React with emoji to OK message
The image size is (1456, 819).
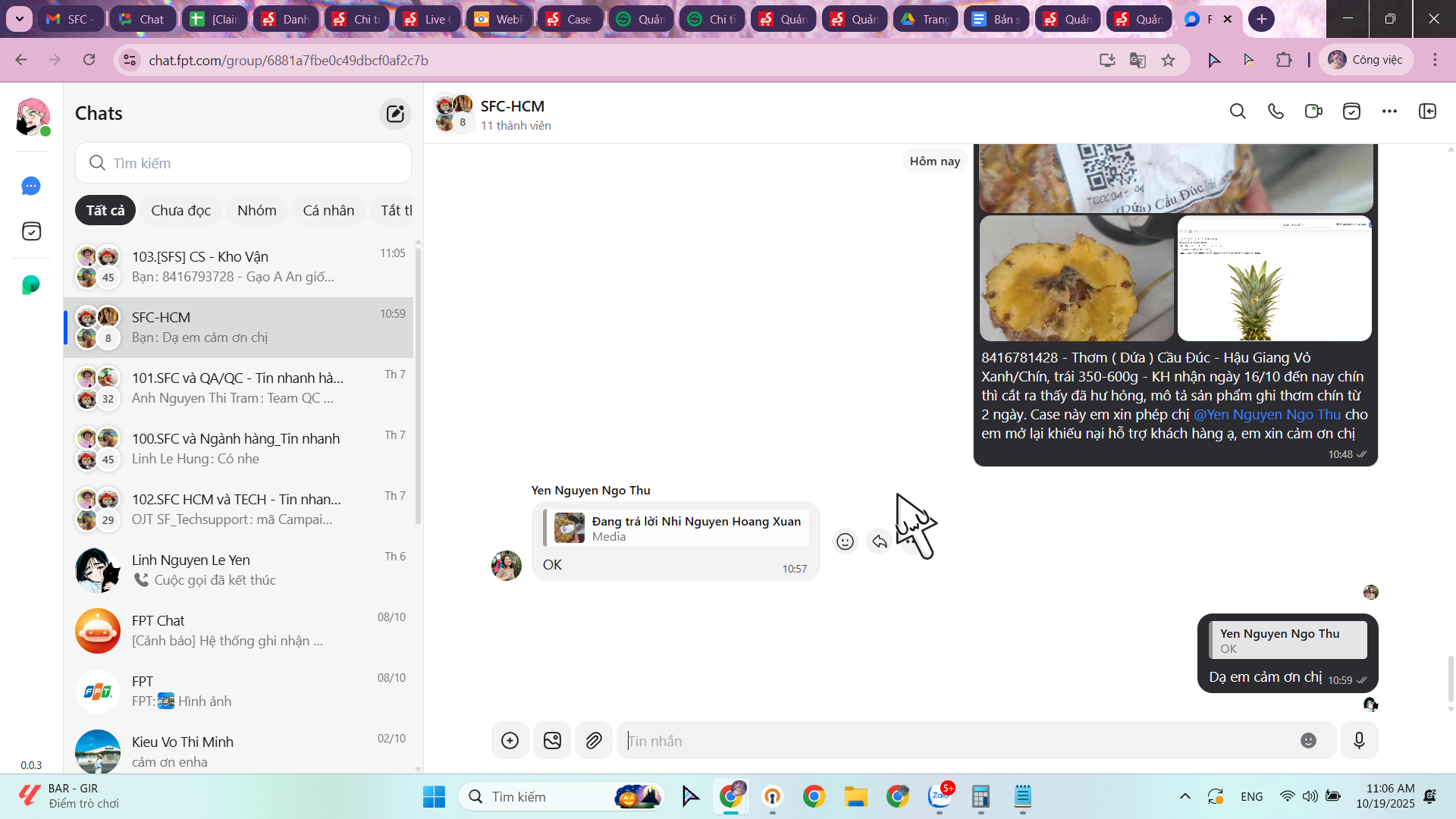coord(845,541)
